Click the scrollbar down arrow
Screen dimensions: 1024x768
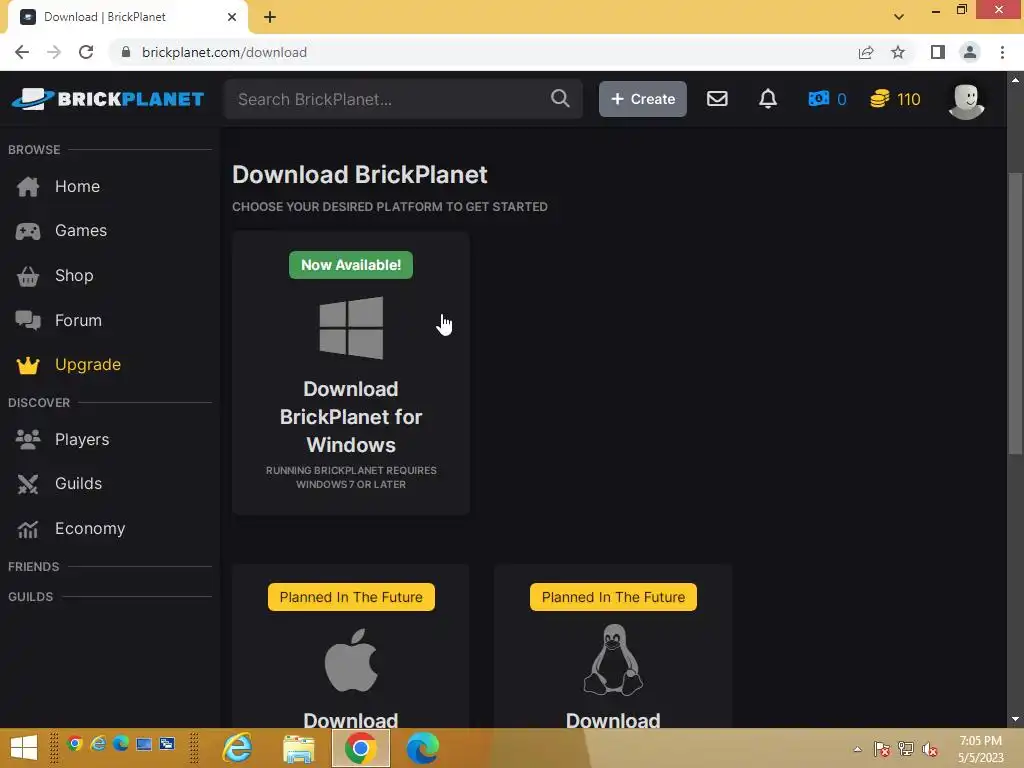1015,720
